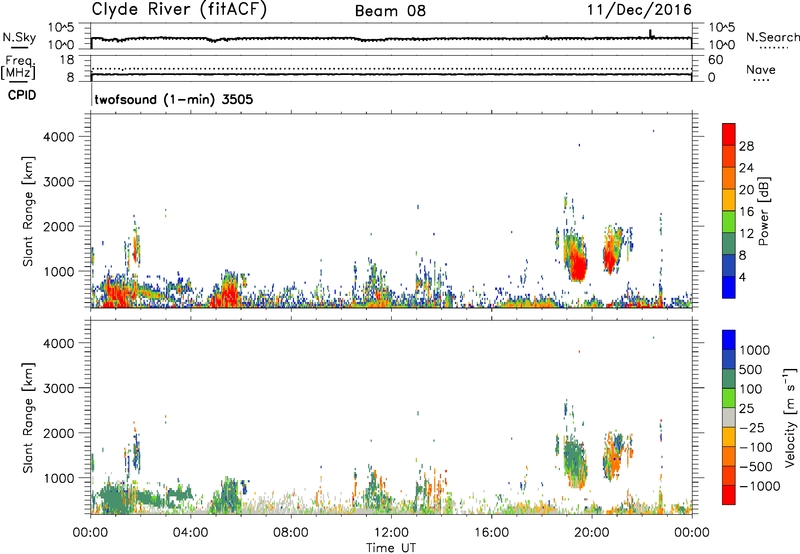
Task: Click the "4" tick on Power colorbar
Action: click(x=743, y=278)
